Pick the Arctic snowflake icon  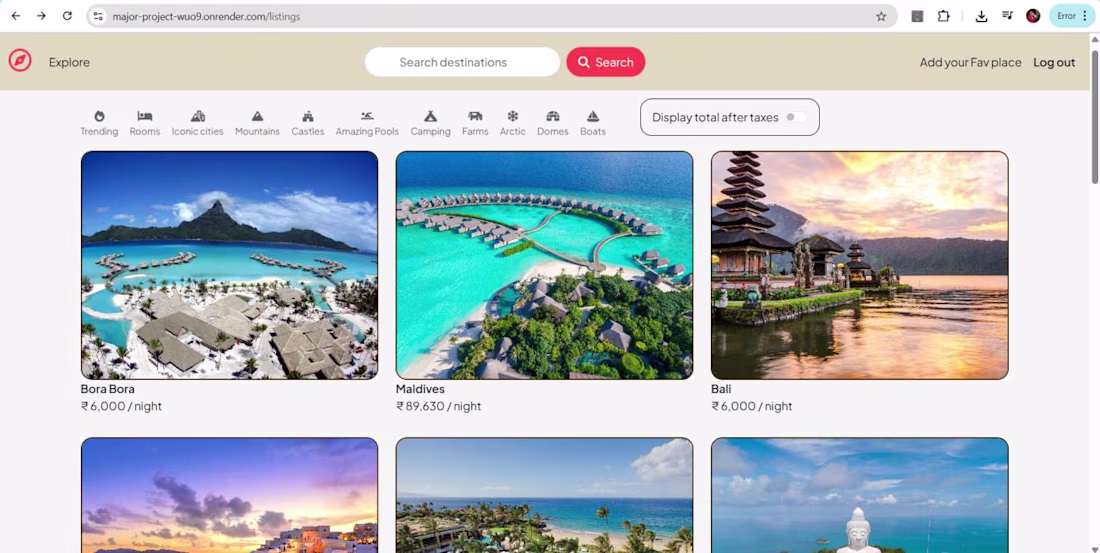(513, 116)
